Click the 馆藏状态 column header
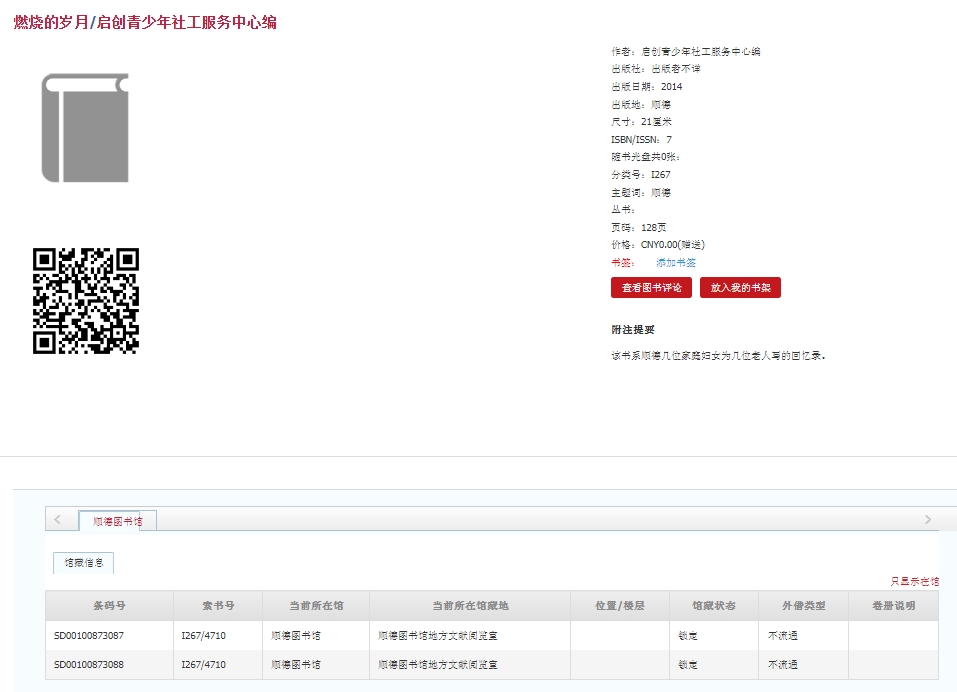 713,606
